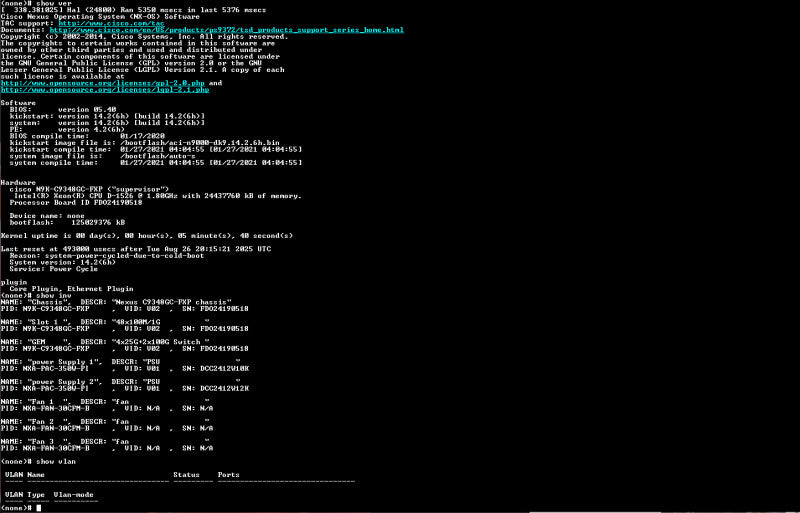Viewport: 800px width, 513px height.
Task: Click the 'system: version 14.2(6h)' line
Action: point(107,123)
